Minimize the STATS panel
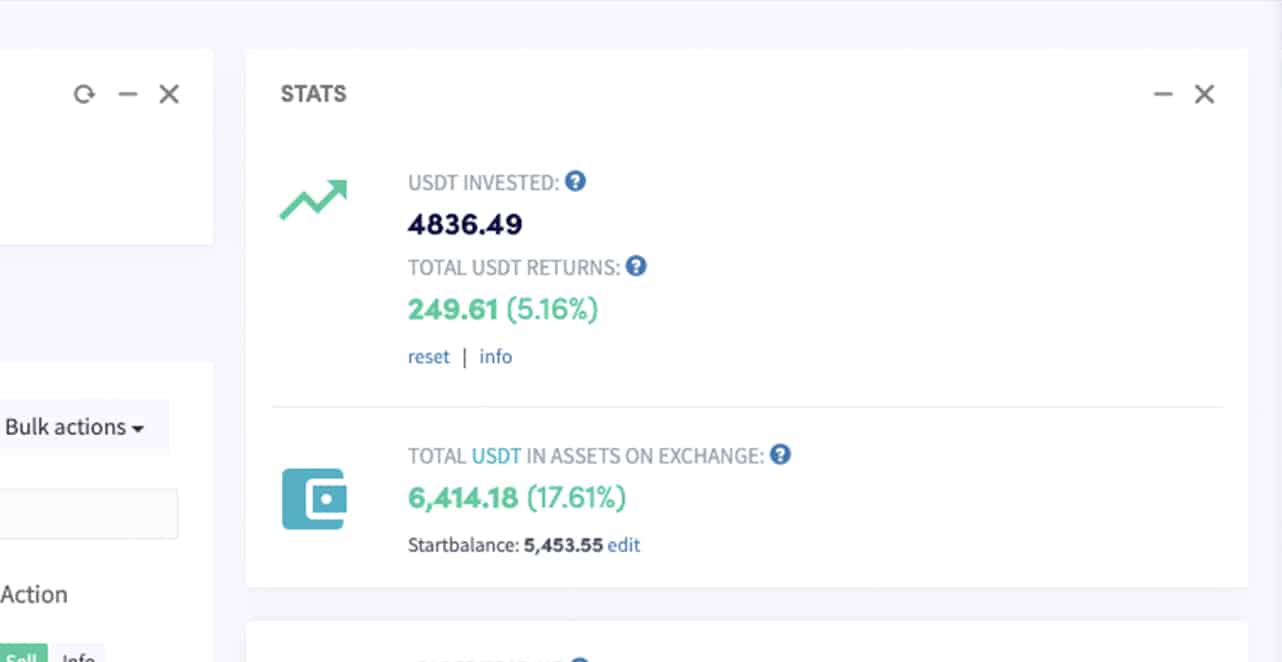Image resolution: width=1282 pixels, height=662 pixels. [1163, 94]
